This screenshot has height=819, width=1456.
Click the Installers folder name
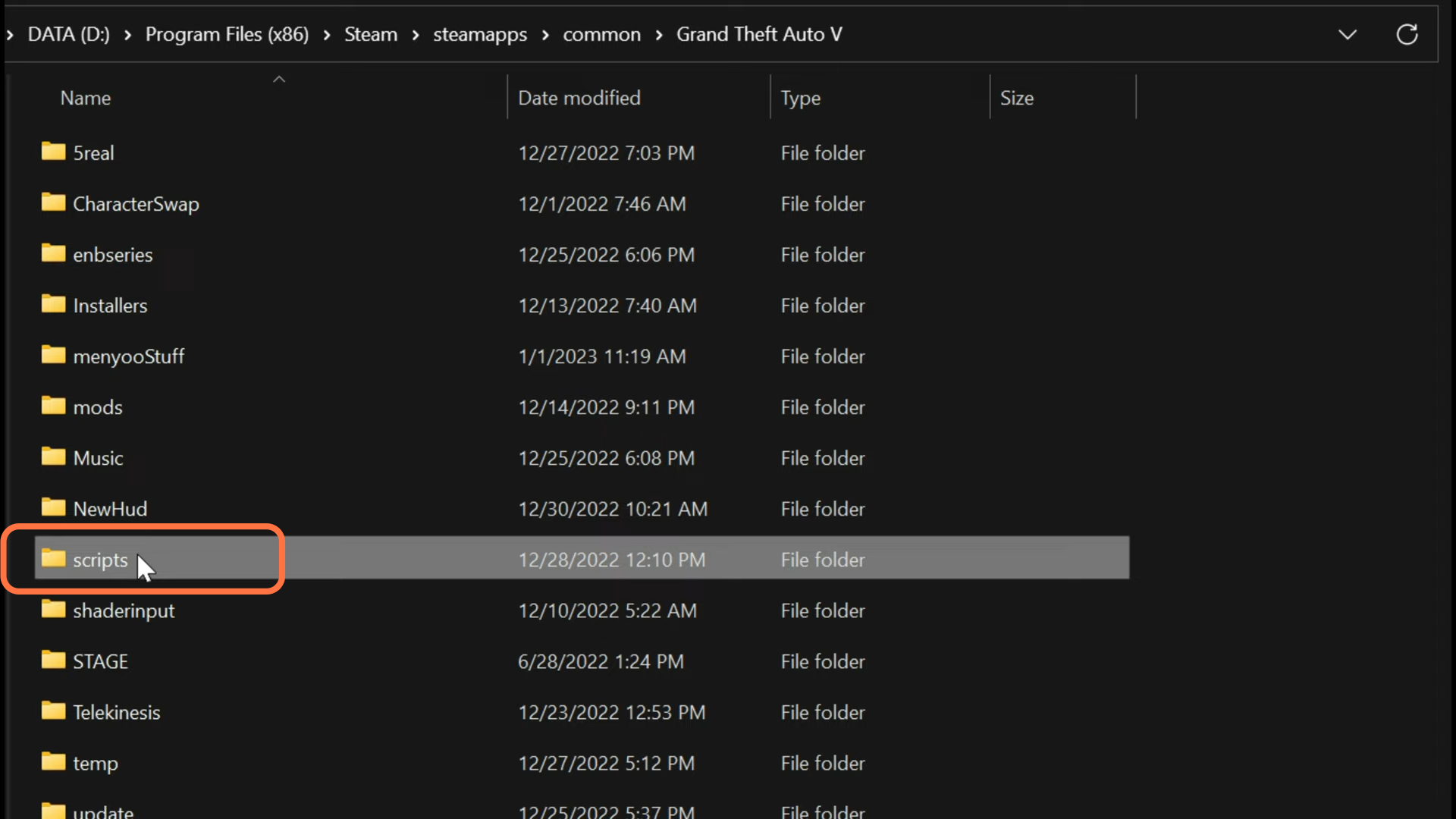(110, 306)
